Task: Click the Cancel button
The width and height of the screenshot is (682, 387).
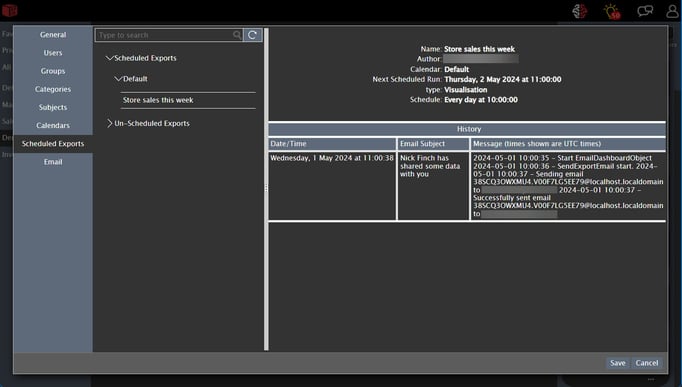Action: tap(647, 363)
